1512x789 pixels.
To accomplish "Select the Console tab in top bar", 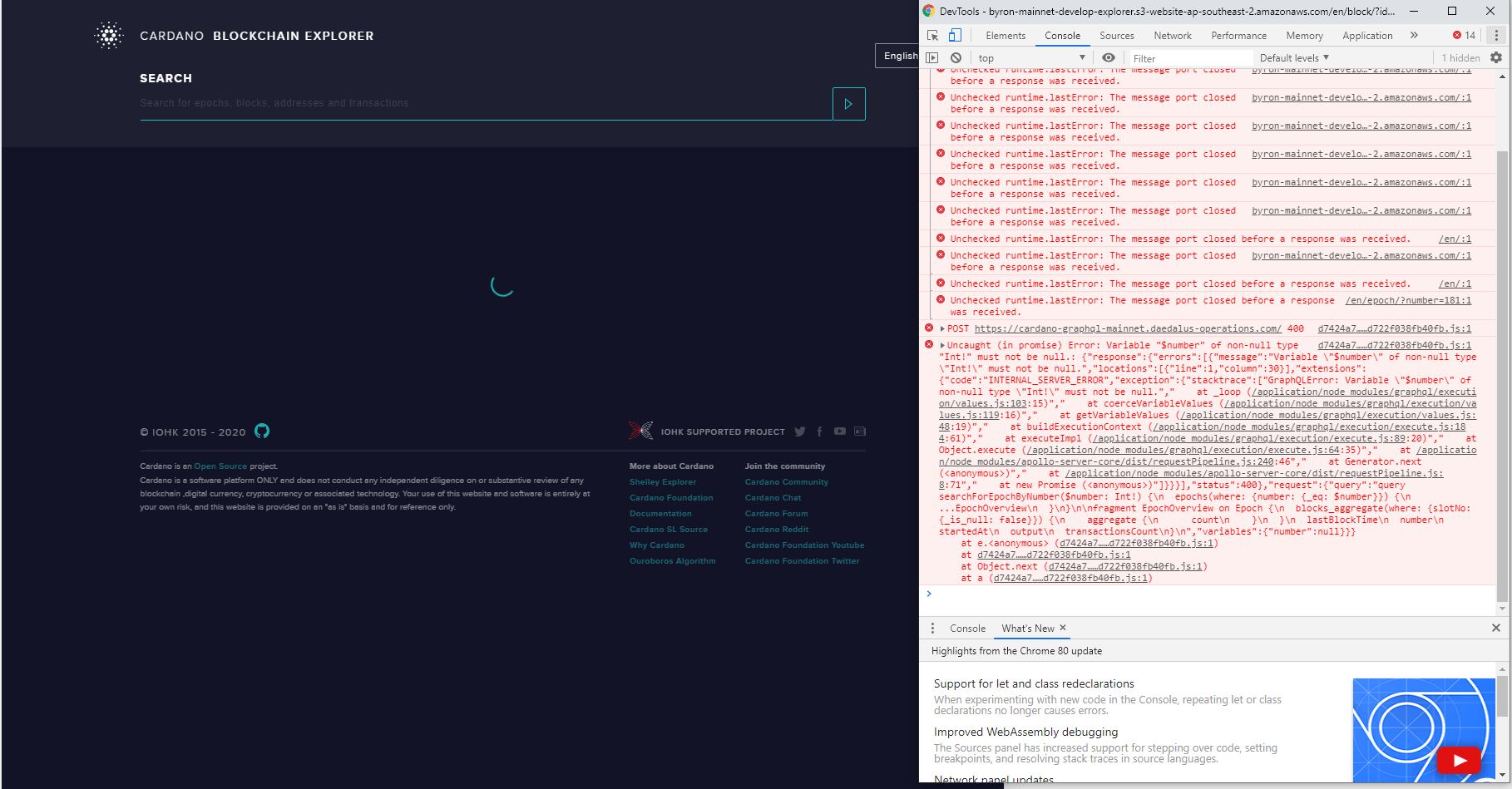I will 1062,36.
